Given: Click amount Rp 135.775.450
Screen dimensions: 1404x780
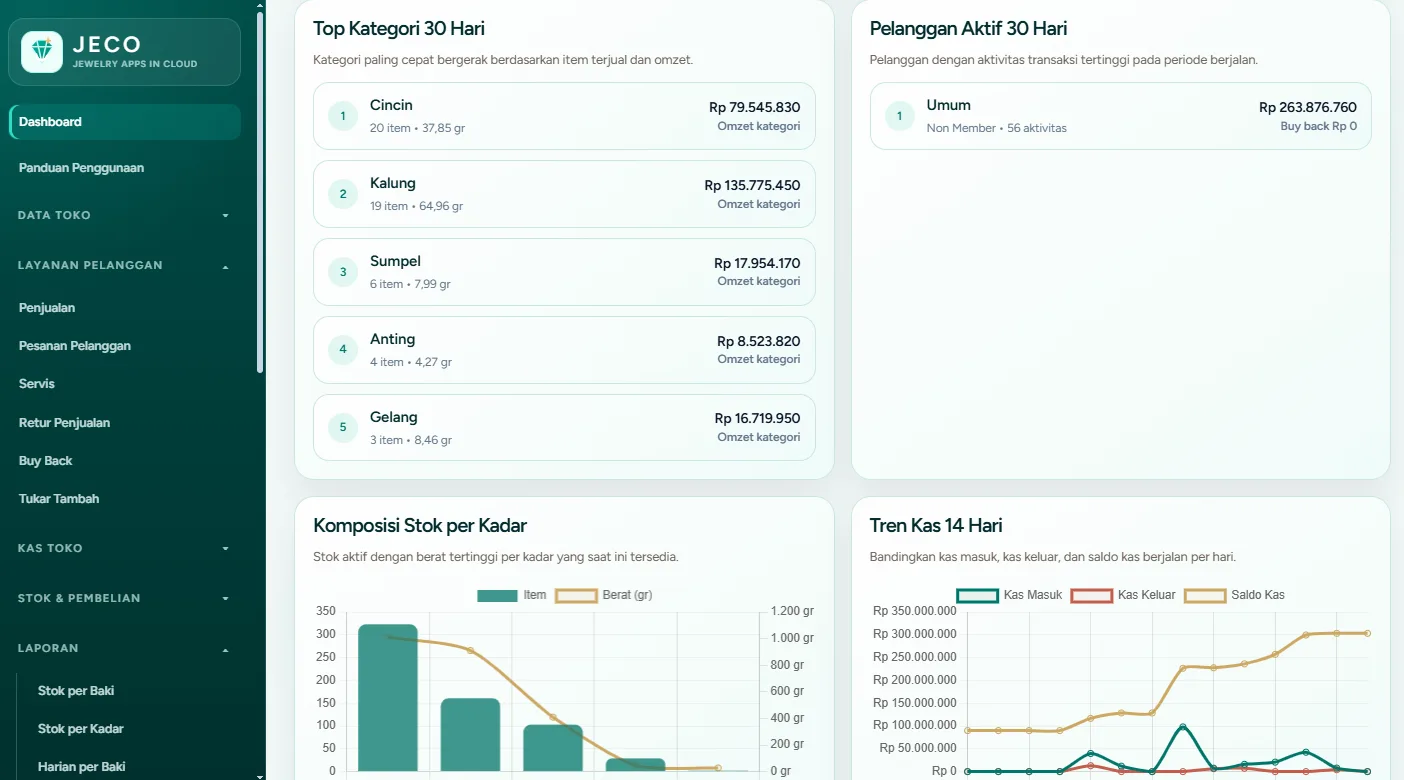Looking at the screenshot, I should click(x=752, y=185).
